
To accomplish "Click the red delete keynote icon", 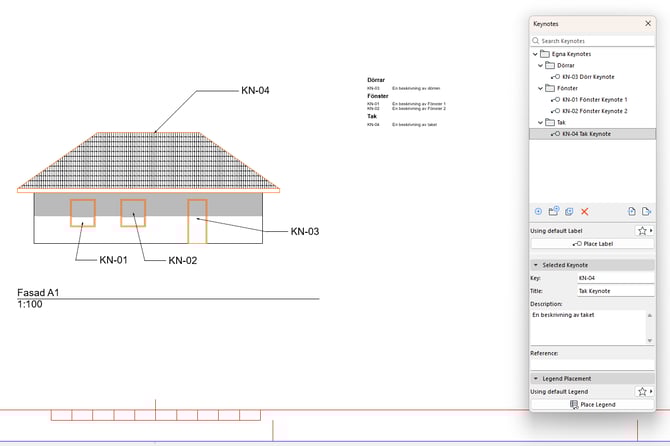I will 585,212.
